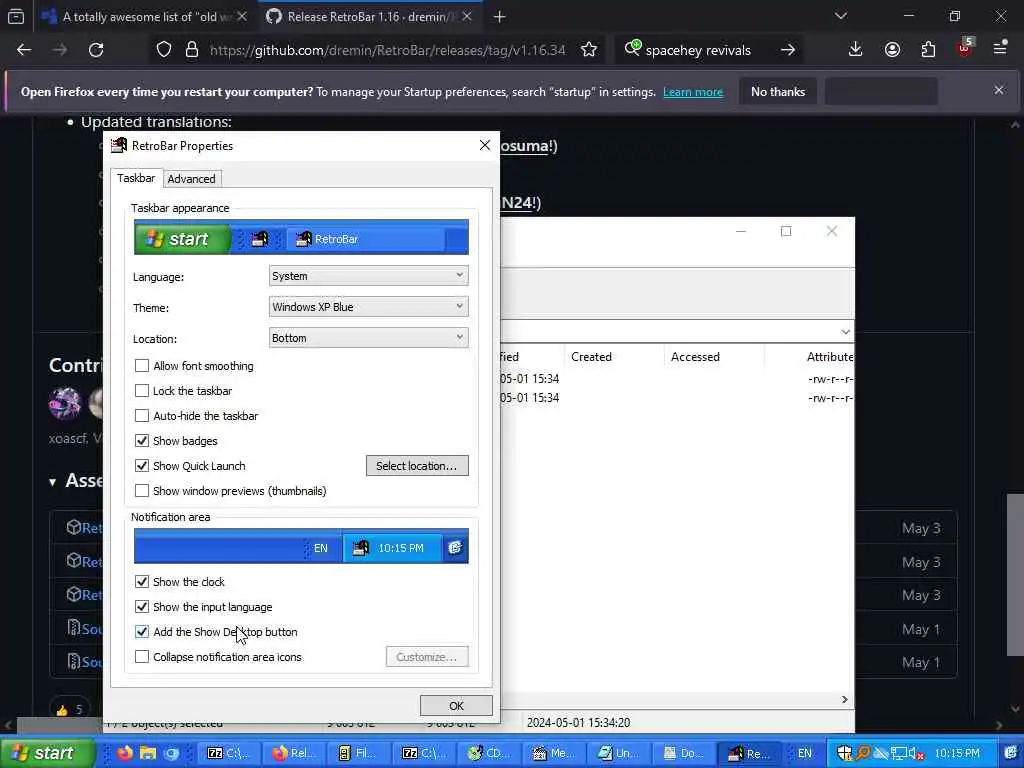Enable Auto-hide the taskbar
This screenshot has height=768, width=1024.
coord(142,415)
